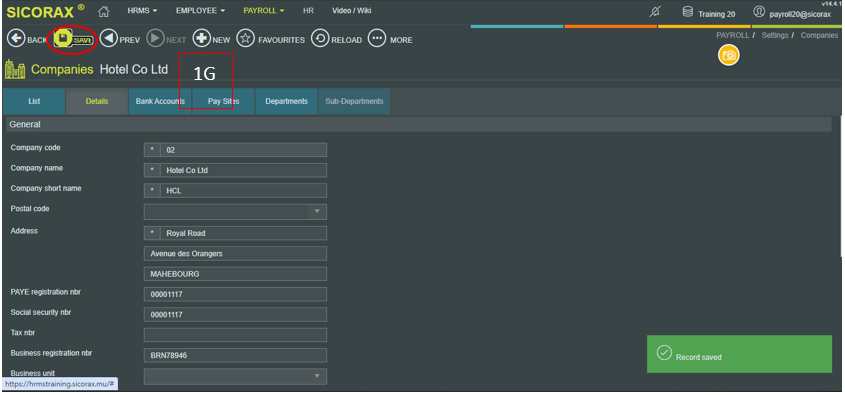Open the PAYROLL dropdown menu
Screen dimensions: 845x395
click(264, 11)
